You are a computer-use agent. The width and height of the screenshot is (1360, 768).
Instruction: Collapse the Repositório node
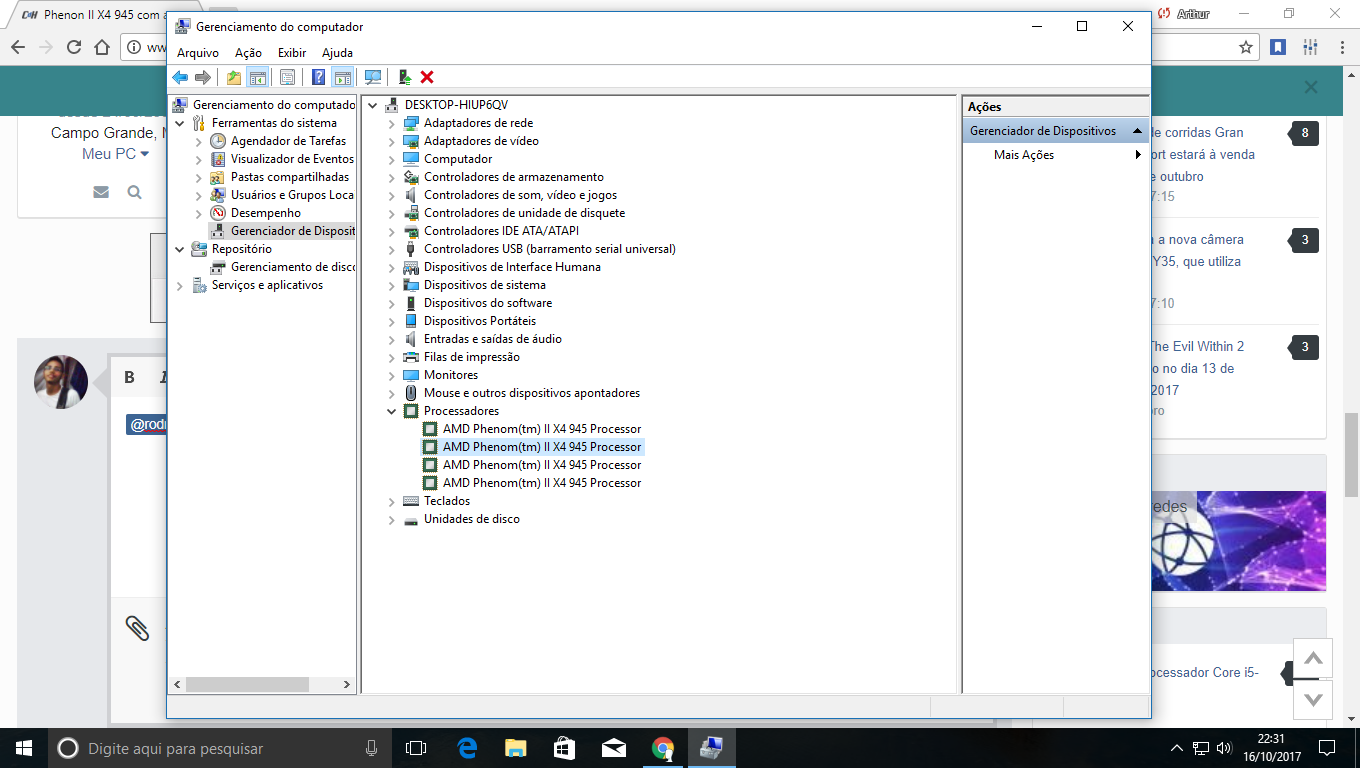[x=180, y=249]
